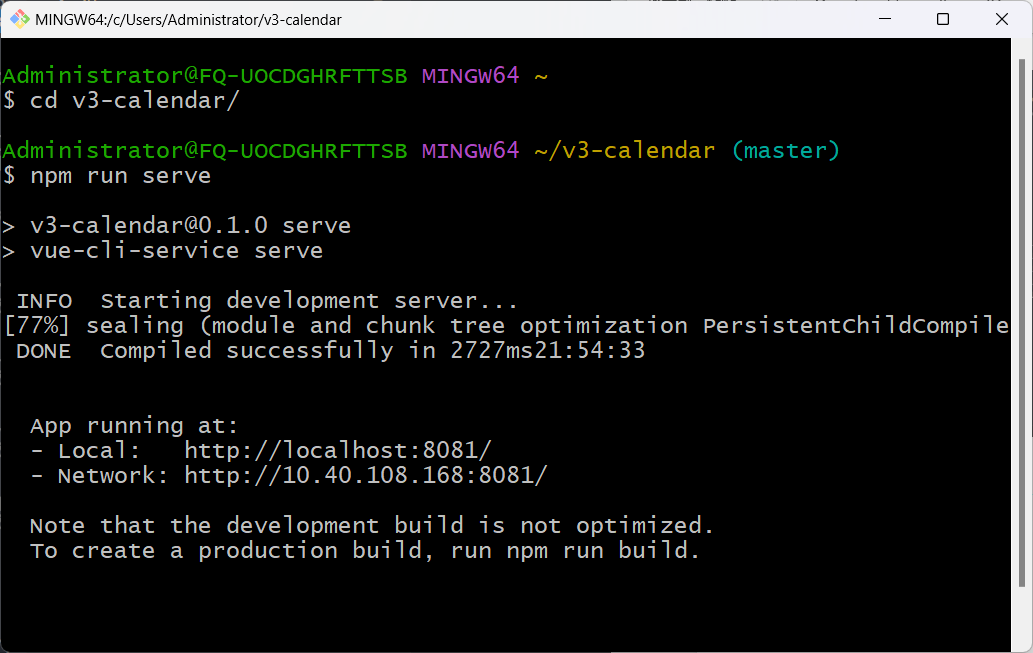Image resolution: width=1033 pixels, height=653 pixels.
Task: Maximize the Git Bash terminal window
Action: point(943,19)
